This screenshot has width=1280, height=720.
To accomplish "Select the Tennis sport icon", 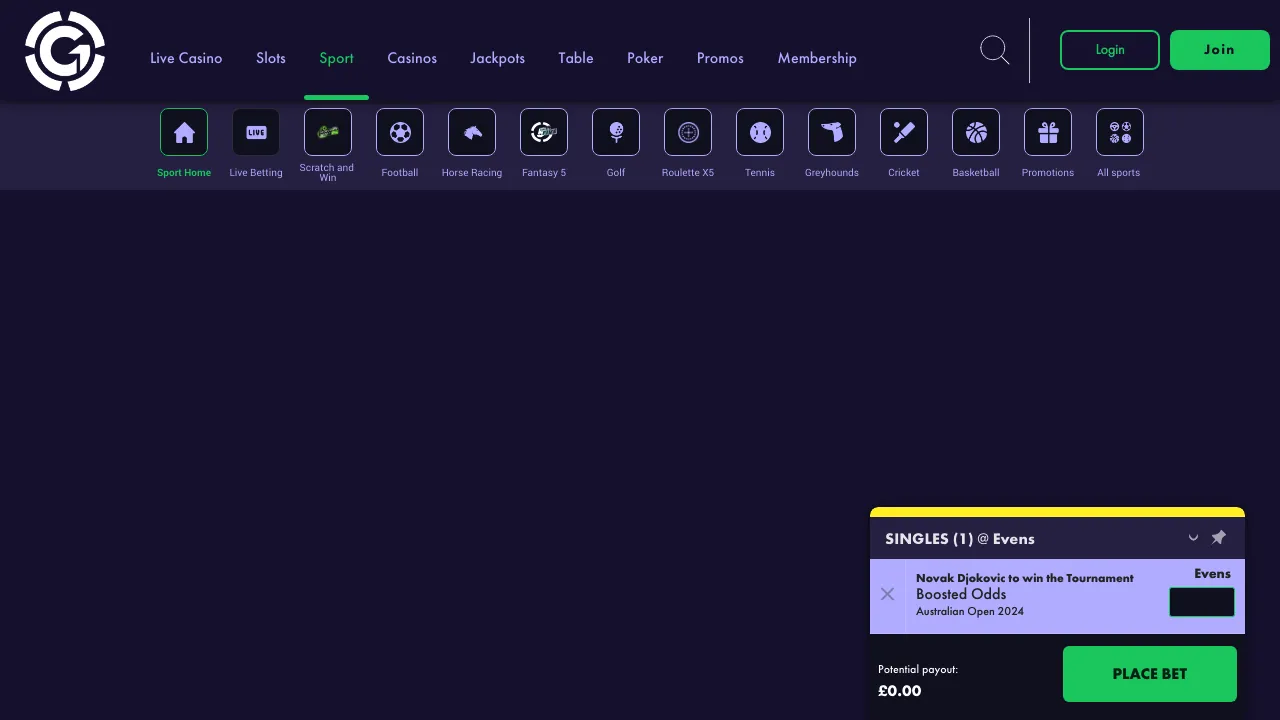I will pyautogui.click(x=760, y=132).
